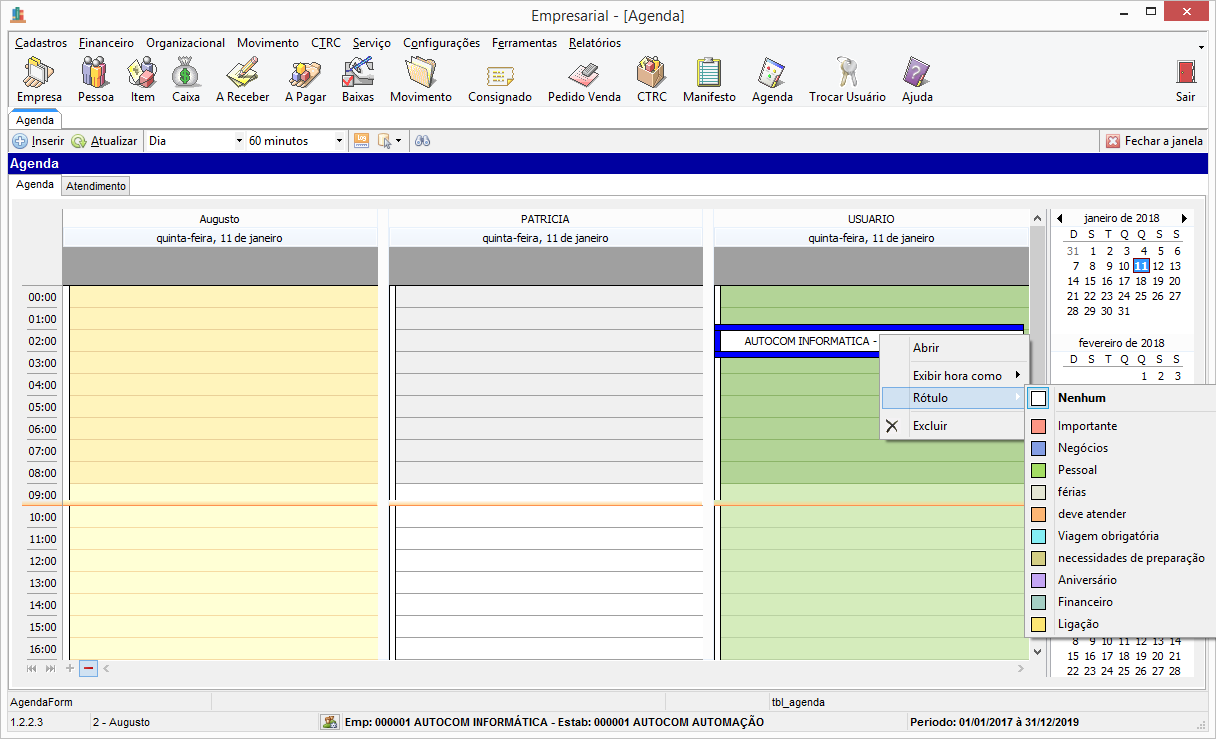Click the Inserir button
1216x739 pixels.
[38, 141]
